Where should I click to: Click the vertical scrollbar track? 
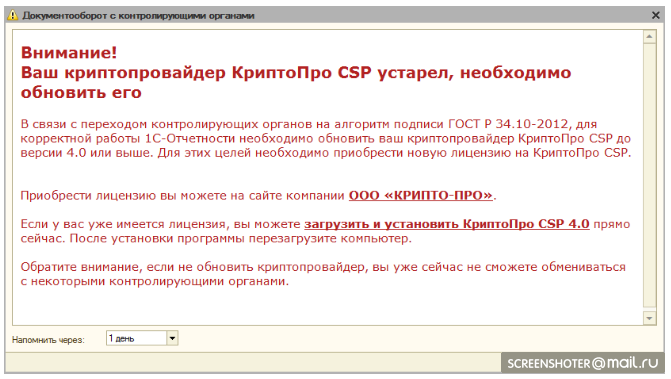point(649,175)
